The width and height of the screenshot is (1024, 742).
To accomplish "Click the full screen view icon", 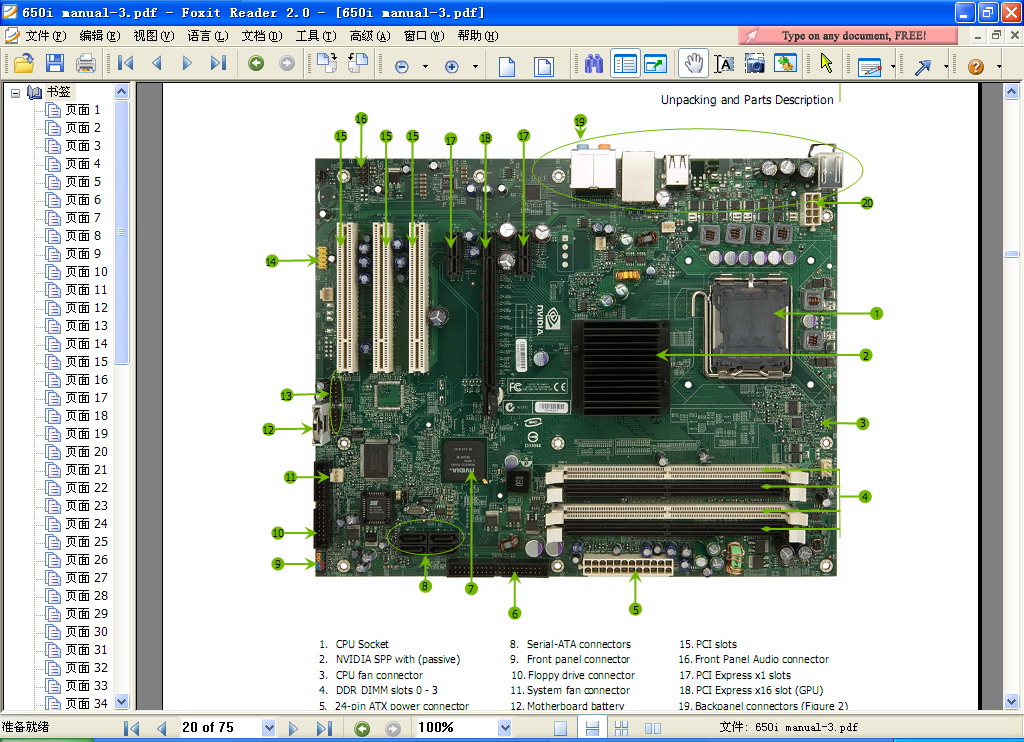I will click(x=655, y=63).
